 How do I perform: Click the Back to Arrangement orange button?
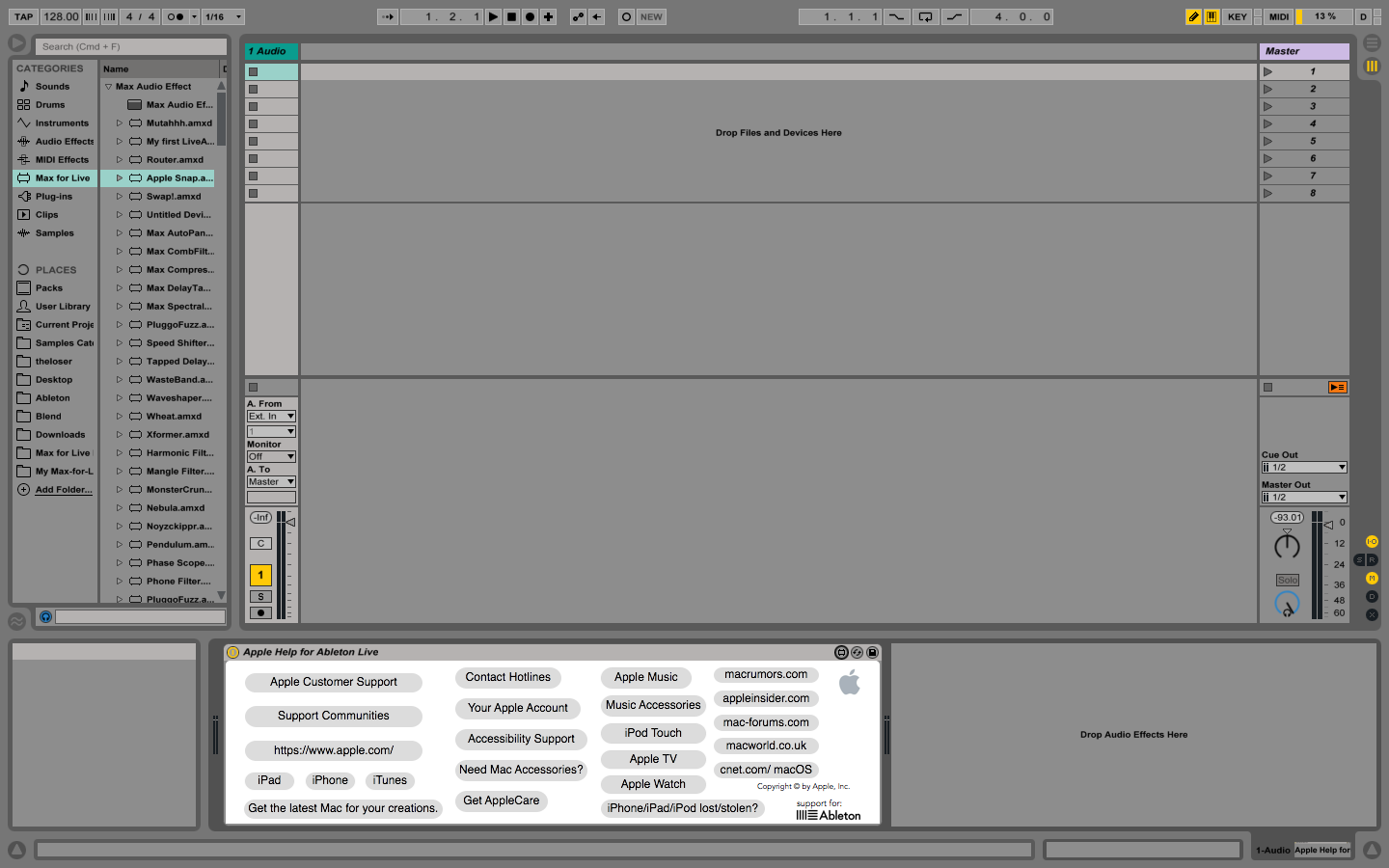pyautogui.click(x=1337, y=387)
